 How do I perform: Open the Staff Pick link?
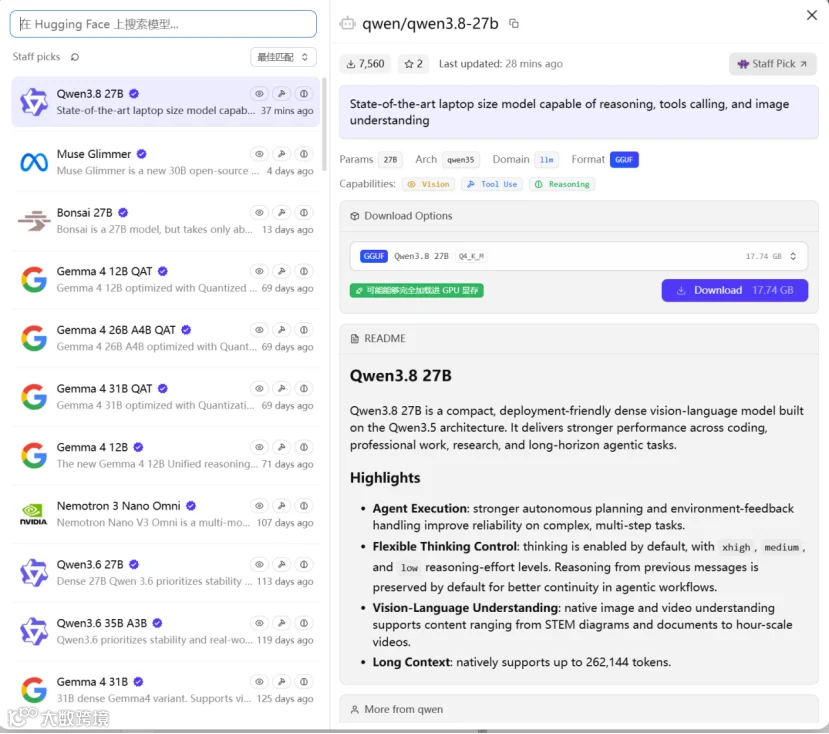click(x=772, y=64)
